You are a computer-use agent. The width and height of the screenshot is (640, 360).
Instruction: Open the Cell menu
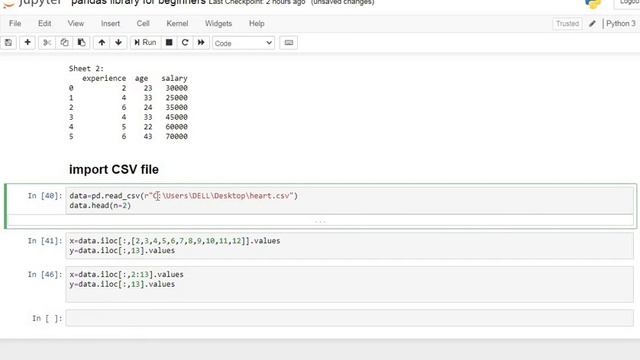coord(143,24)
